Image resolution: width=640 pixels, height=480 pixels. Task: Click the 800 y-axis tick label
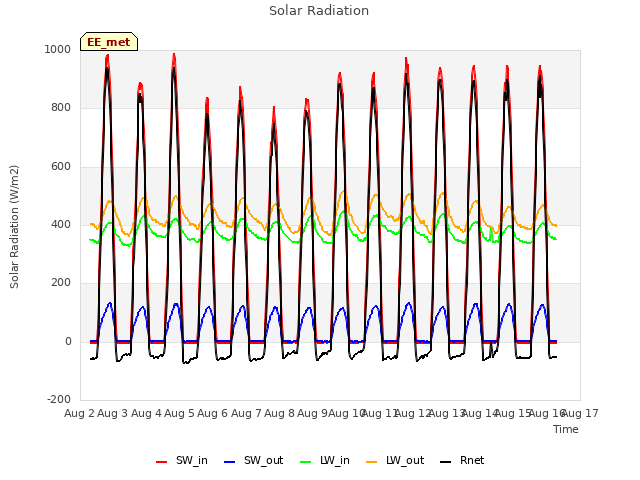(x=61, y=108)
